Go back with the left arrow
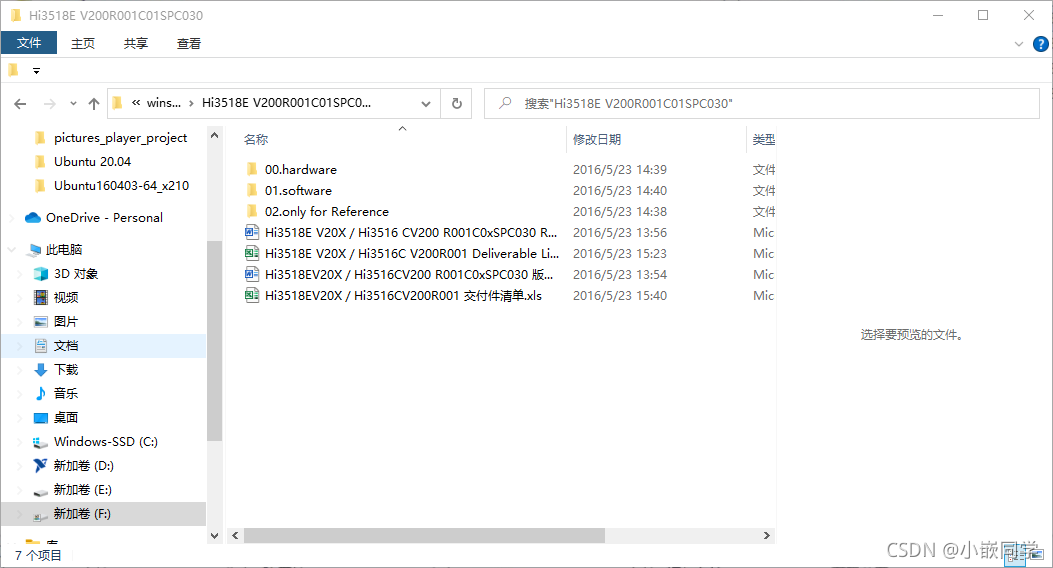The width and height of the screenshot is (1053, 568). [x=20, y=103]
